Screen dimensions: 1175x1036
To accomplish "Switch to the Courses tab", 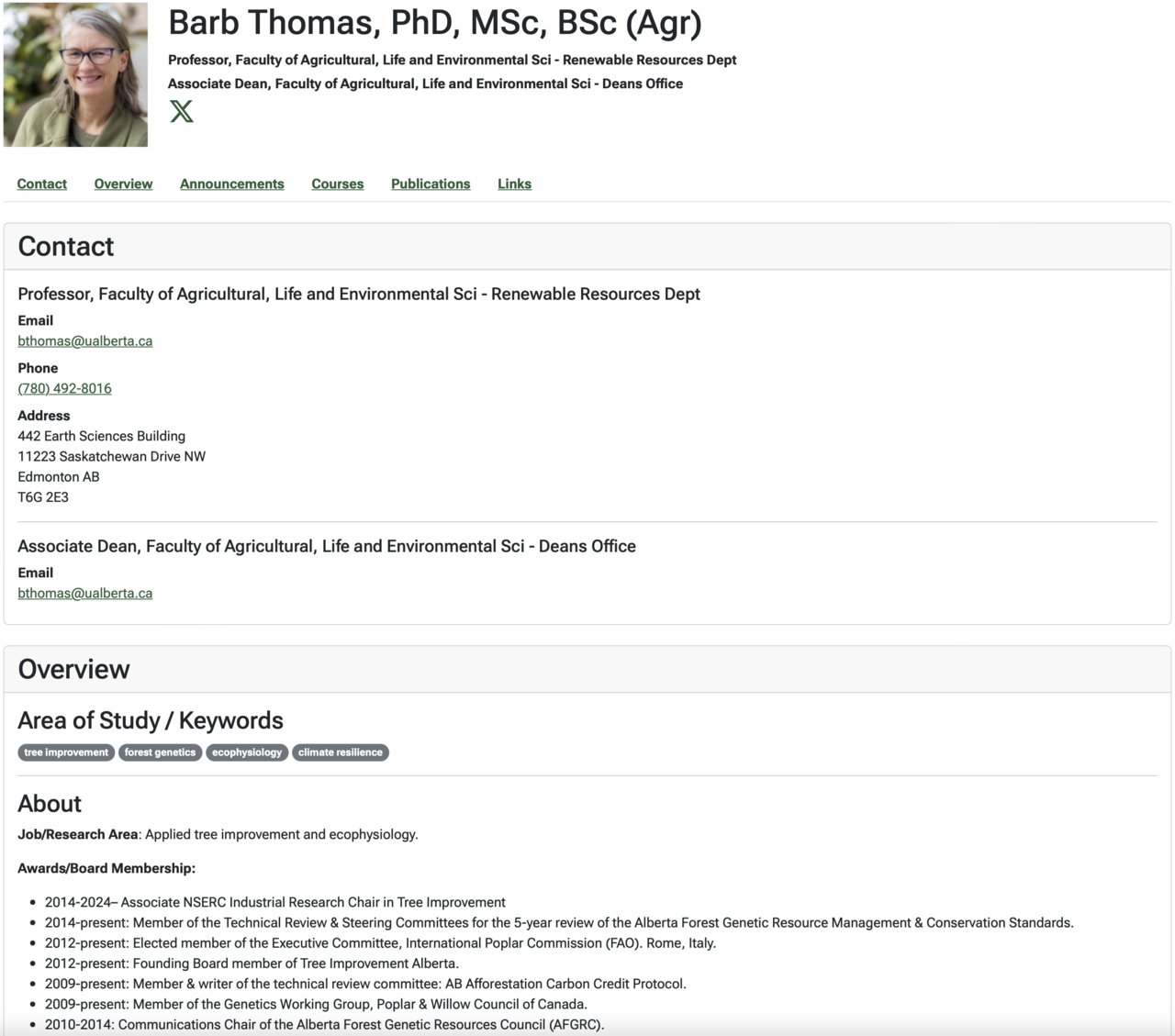I will coord(338,184).
